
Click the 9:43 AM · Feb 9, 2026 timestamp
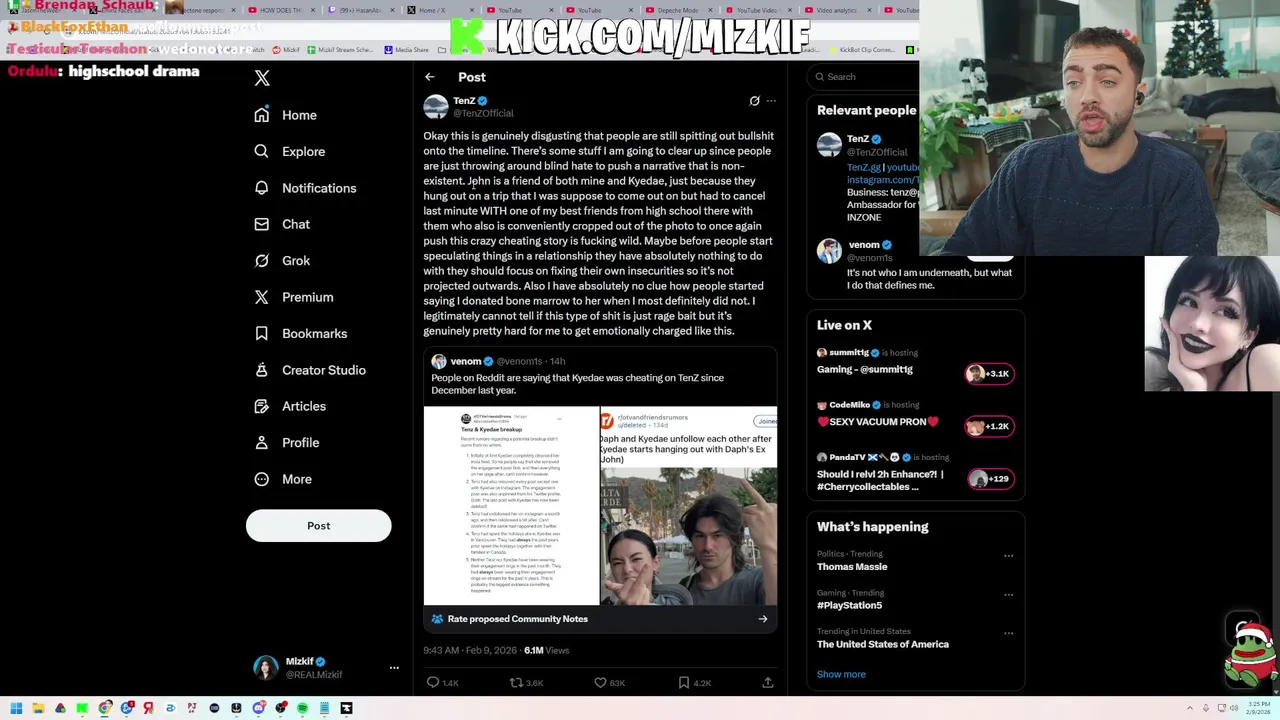pos(470,651)
